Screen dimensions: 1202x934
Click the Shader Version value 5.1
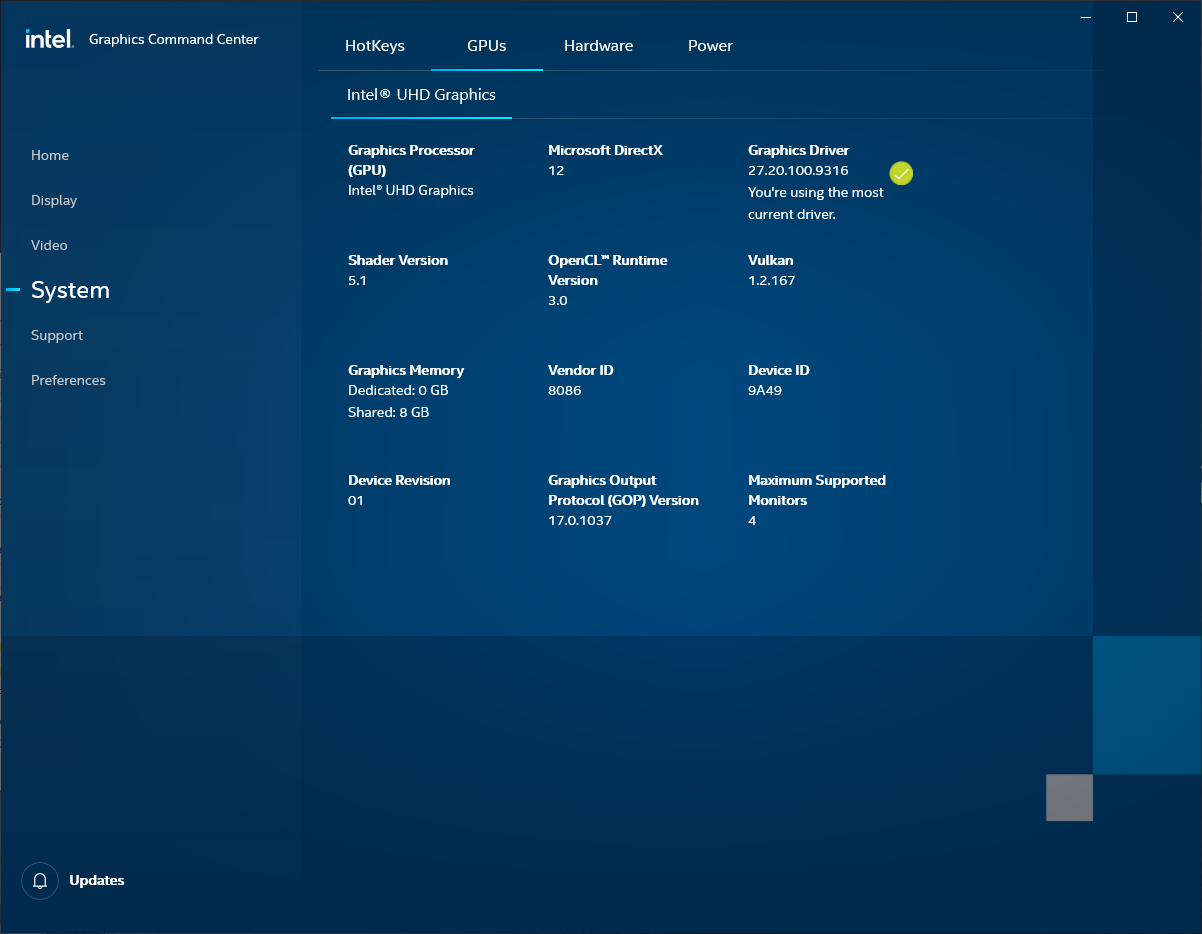[357, 280]
